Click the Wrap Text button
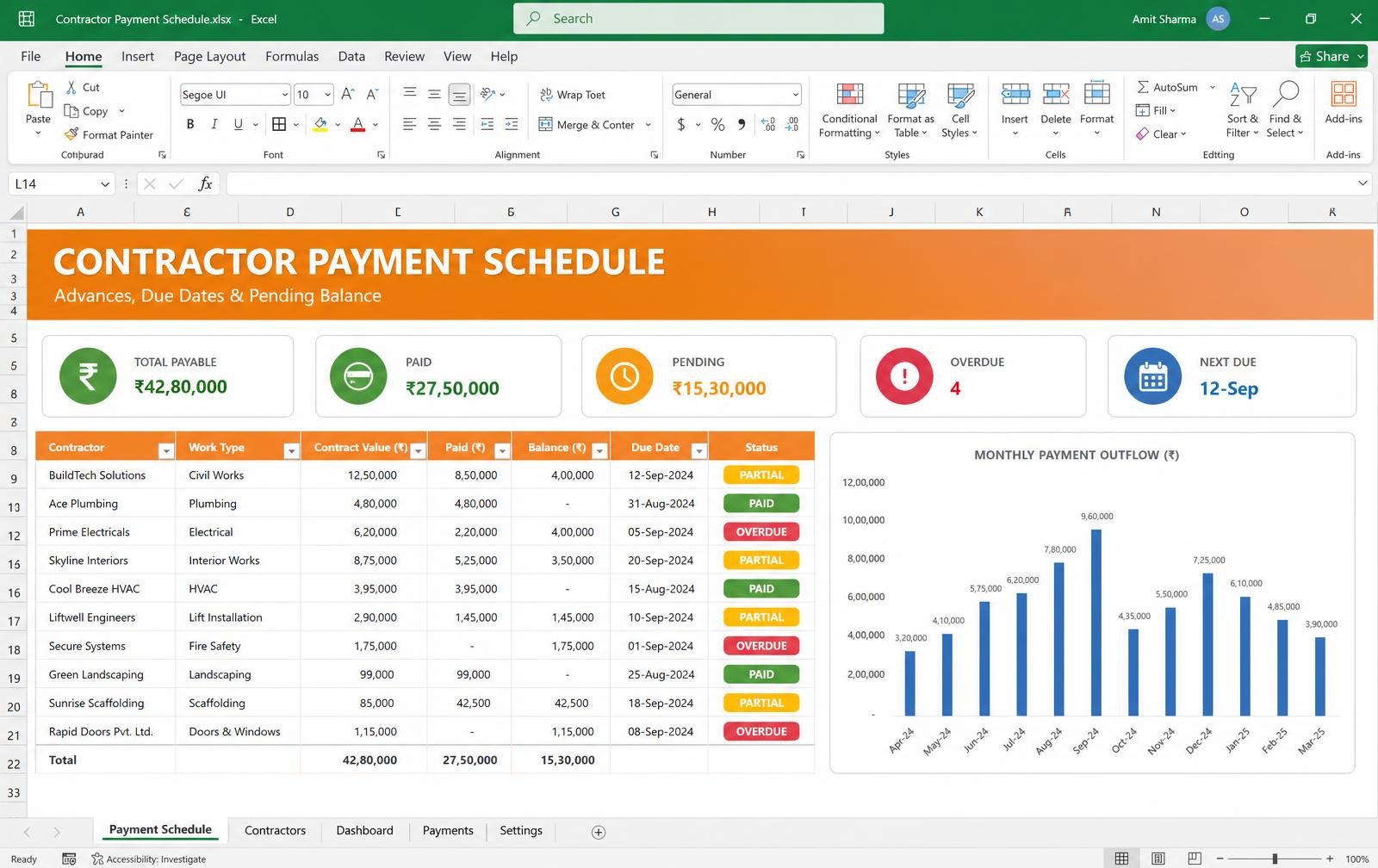The image size is (1378, 868). coord(573,95)
